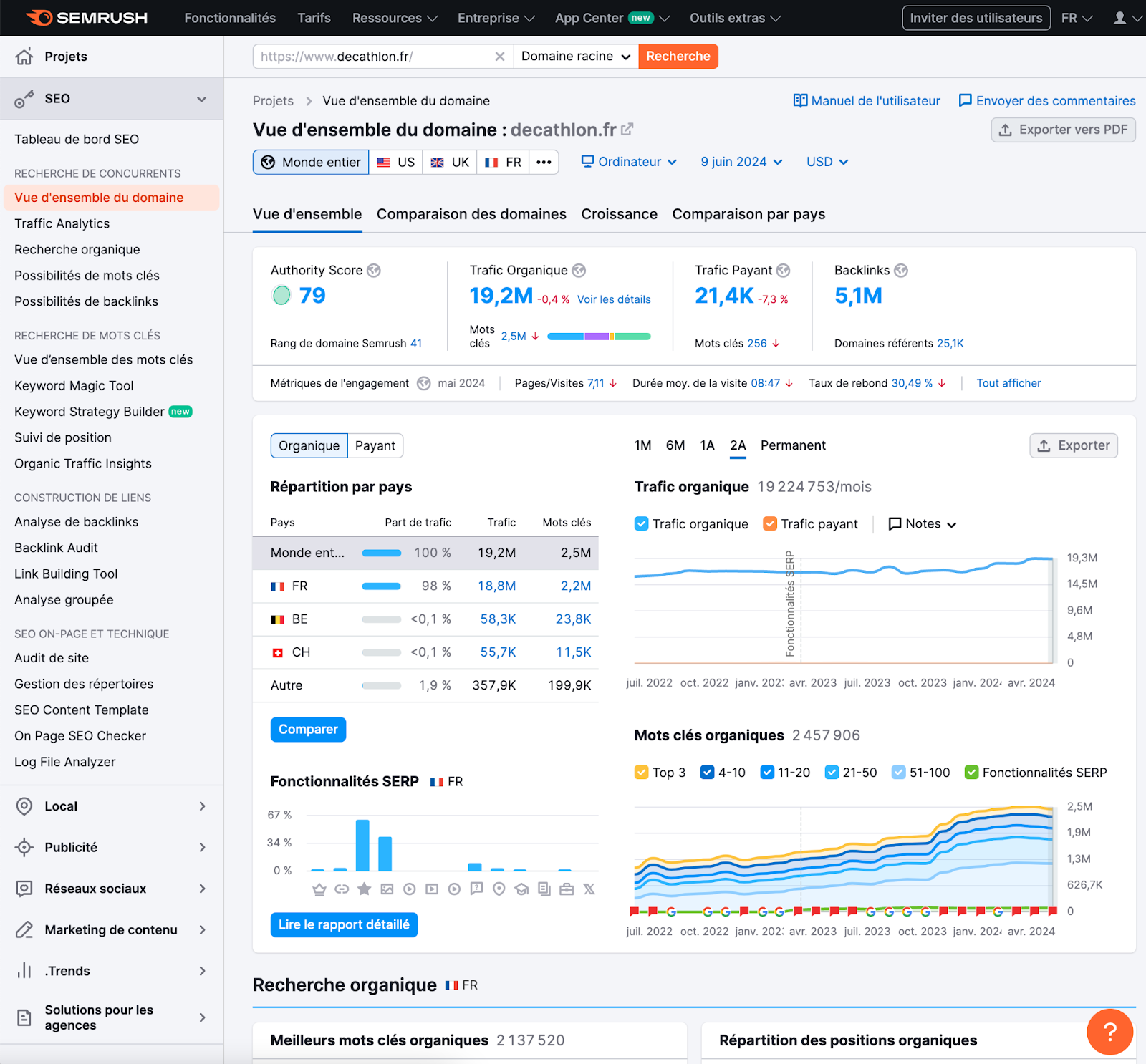Click the orange Recherche button
The height and width of the screenshot is (1064, 1146).
click(x=678, y=57)
